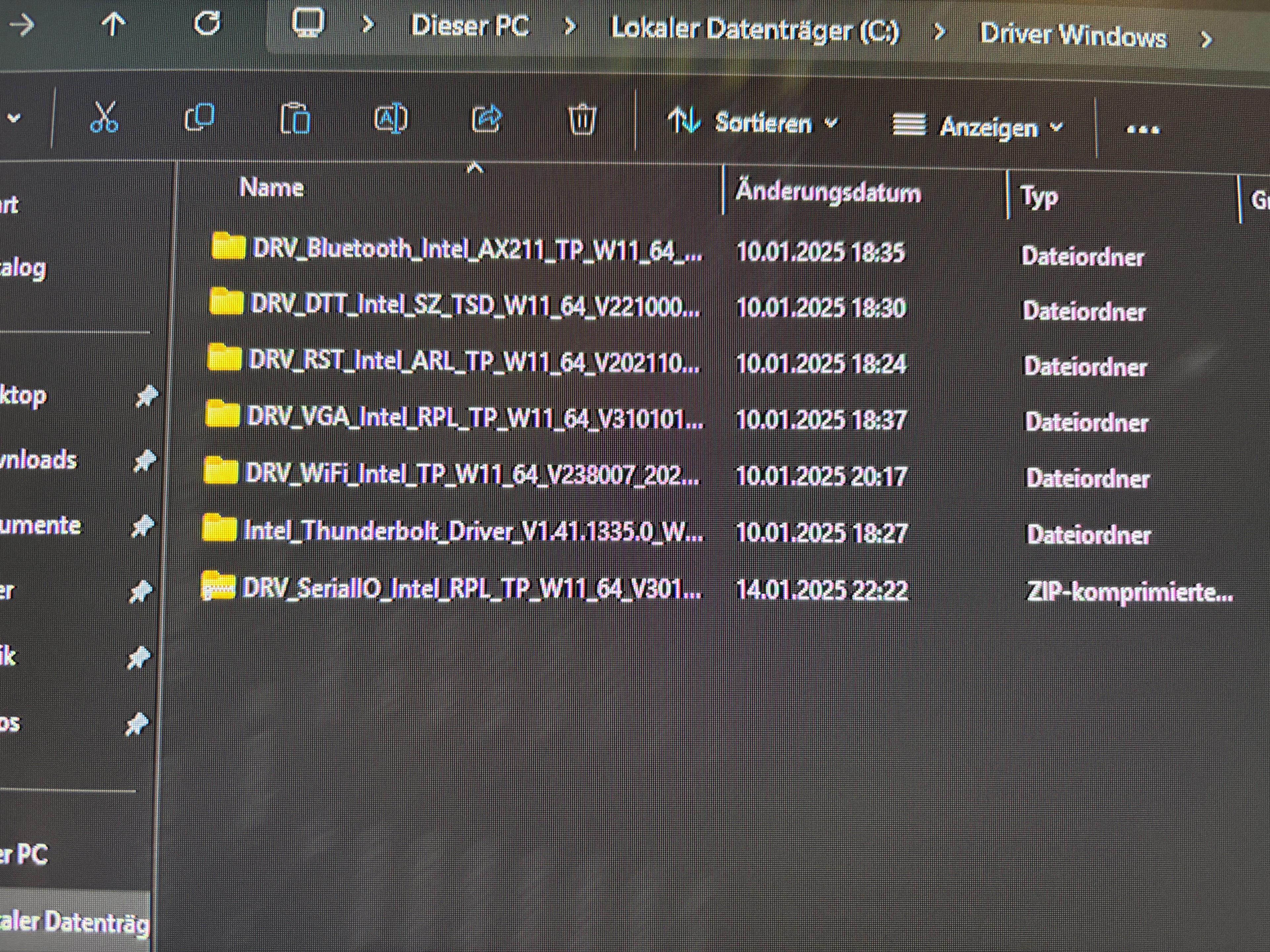This screenshot has height=952, width=1270.
Task: Select the DRV_SerialIO_Intel_RPL ZIP file
Action: (x=471, y=588)
